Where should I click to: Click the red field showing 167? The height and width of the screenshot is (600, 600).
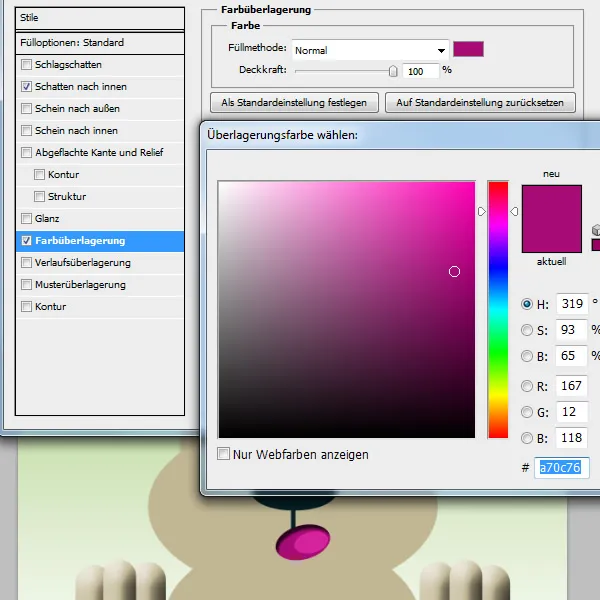[571, 386]
